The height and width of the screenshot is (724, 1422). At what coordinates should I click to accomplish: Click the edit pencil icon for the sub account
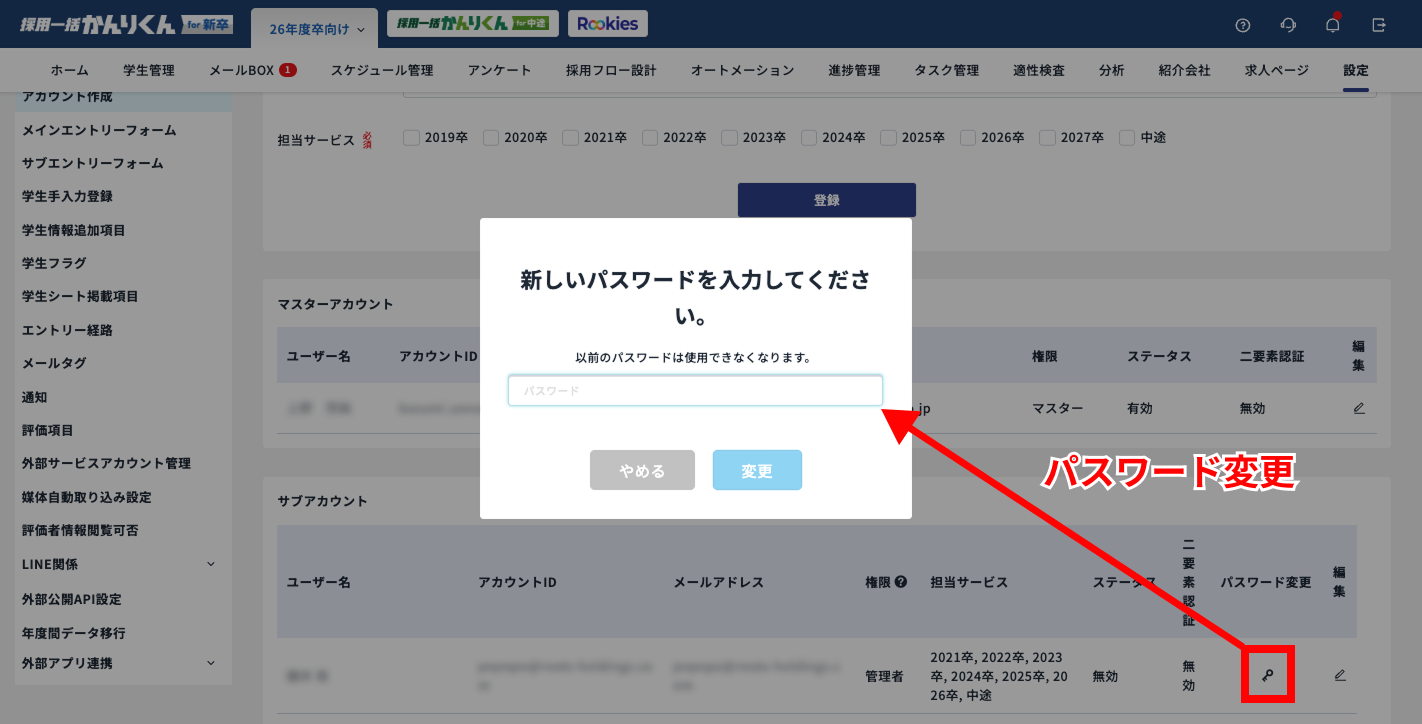1340,675
